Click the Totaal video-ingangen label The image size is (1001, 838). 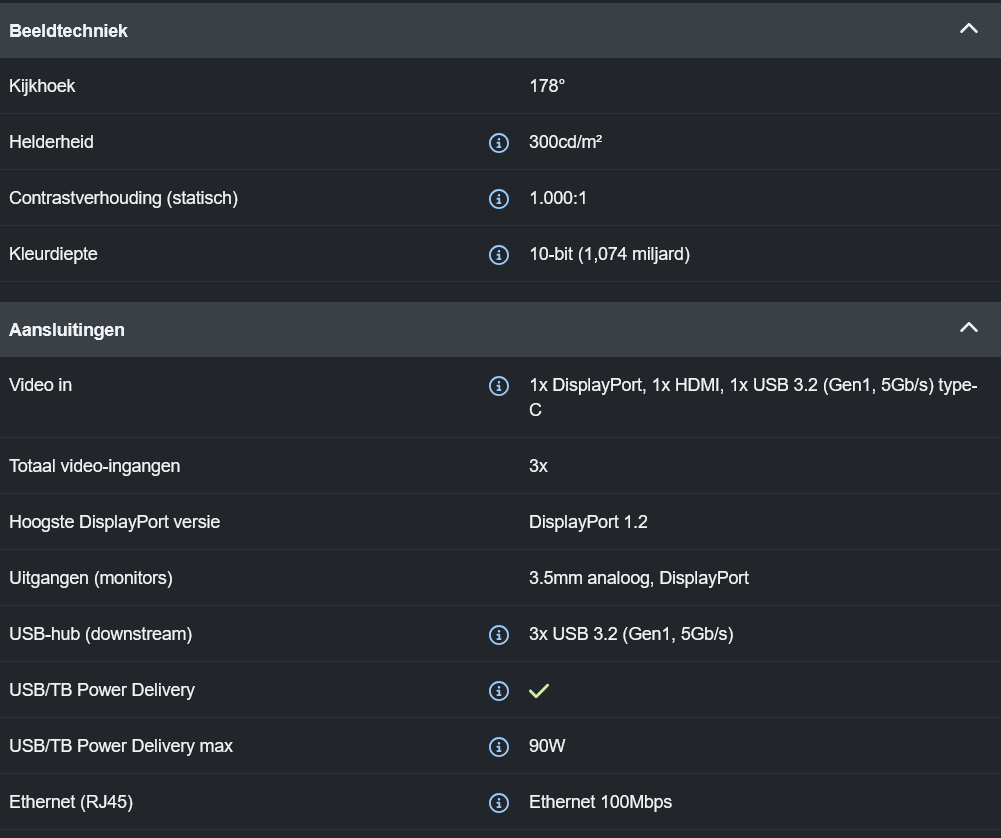point(94,466)
